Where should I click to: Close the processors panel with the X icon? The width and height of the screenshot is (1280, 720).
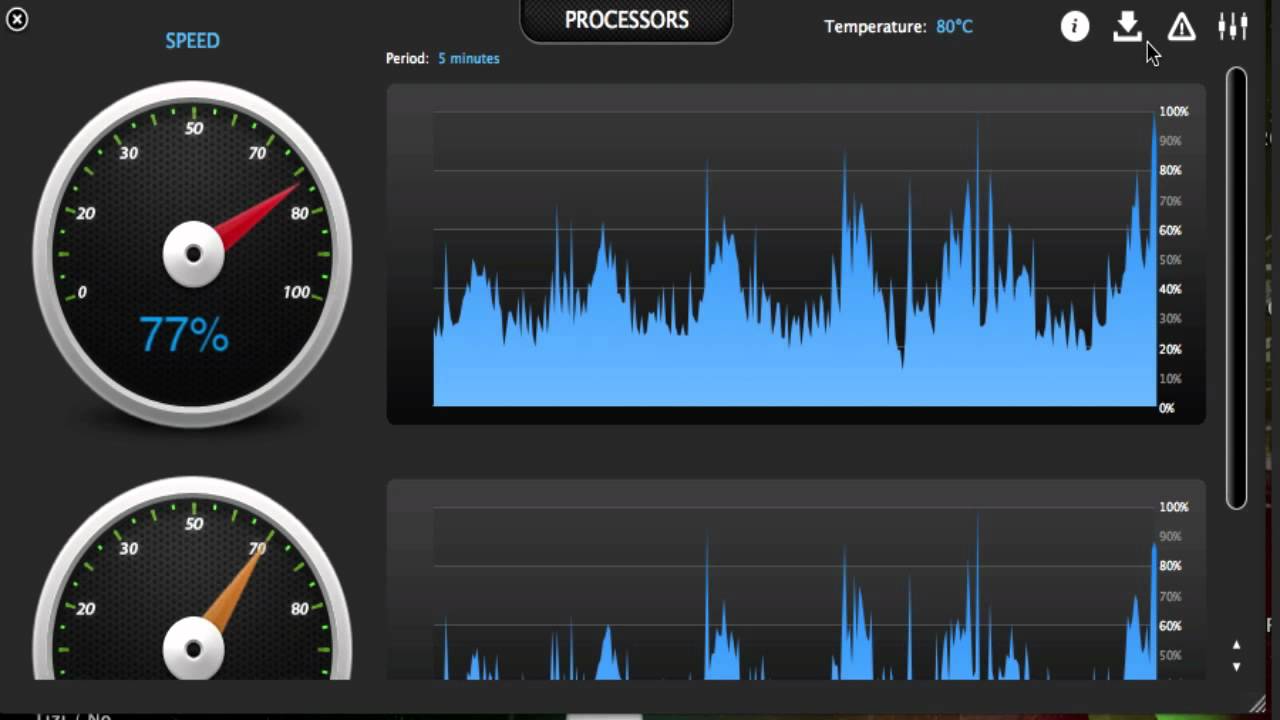tap(17, 19)
